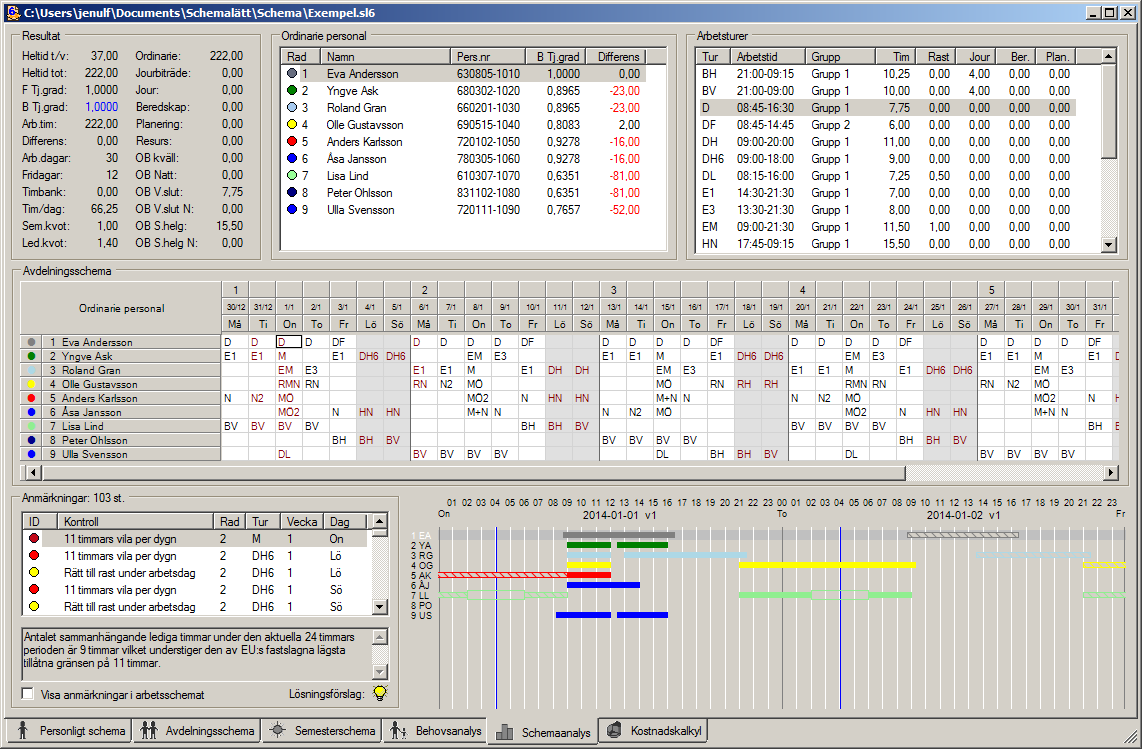Viewport: 1142px width, 749px height.
Task: Click yellow dot of DH6 Sö rast remark
Action: 34,606
